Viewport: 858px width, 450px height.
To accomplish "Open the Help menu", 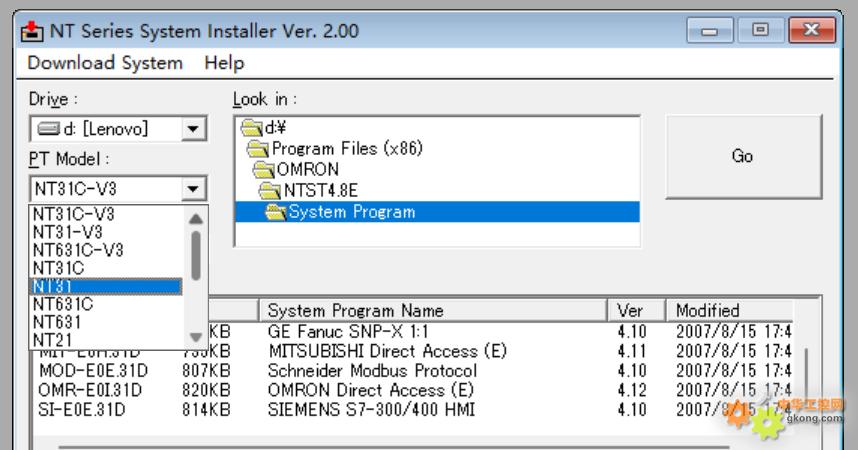I will pos(224,63).
